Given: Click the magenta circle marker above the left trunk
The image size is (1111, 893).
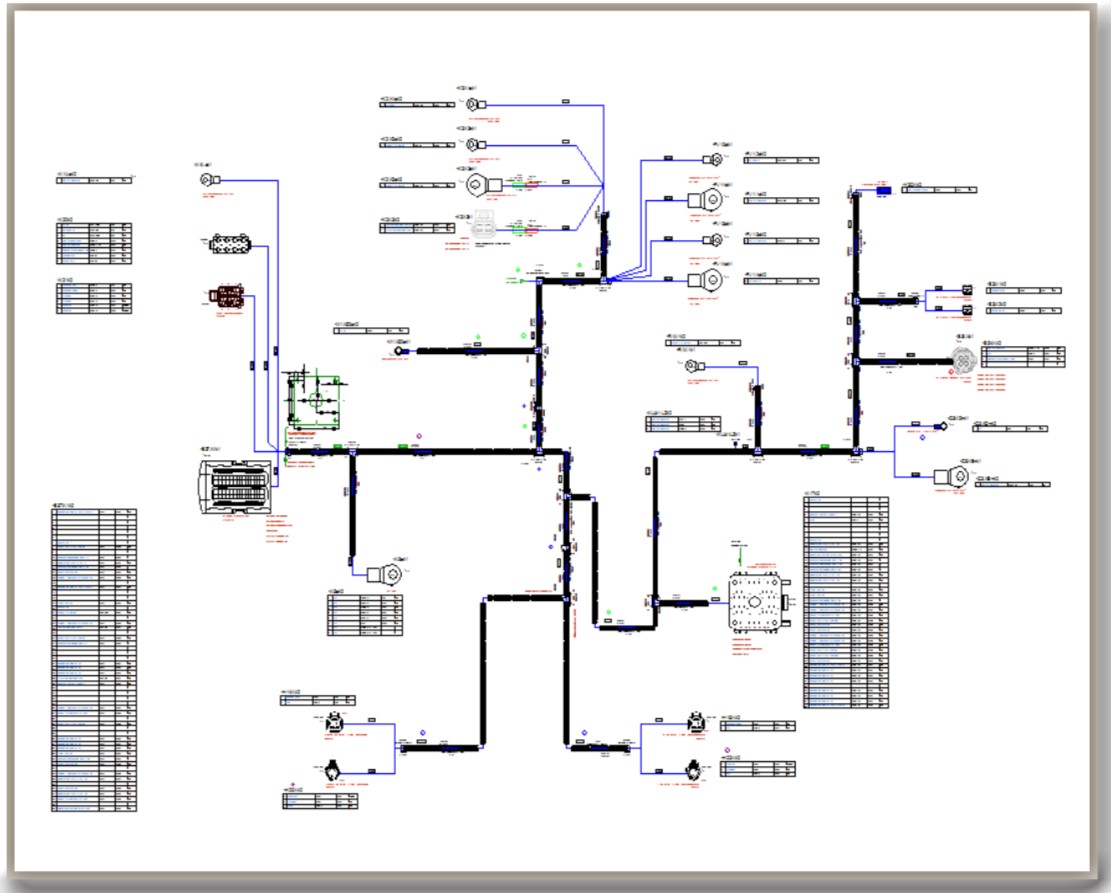Looking at the screenshot, I should (x=419, y=438).
